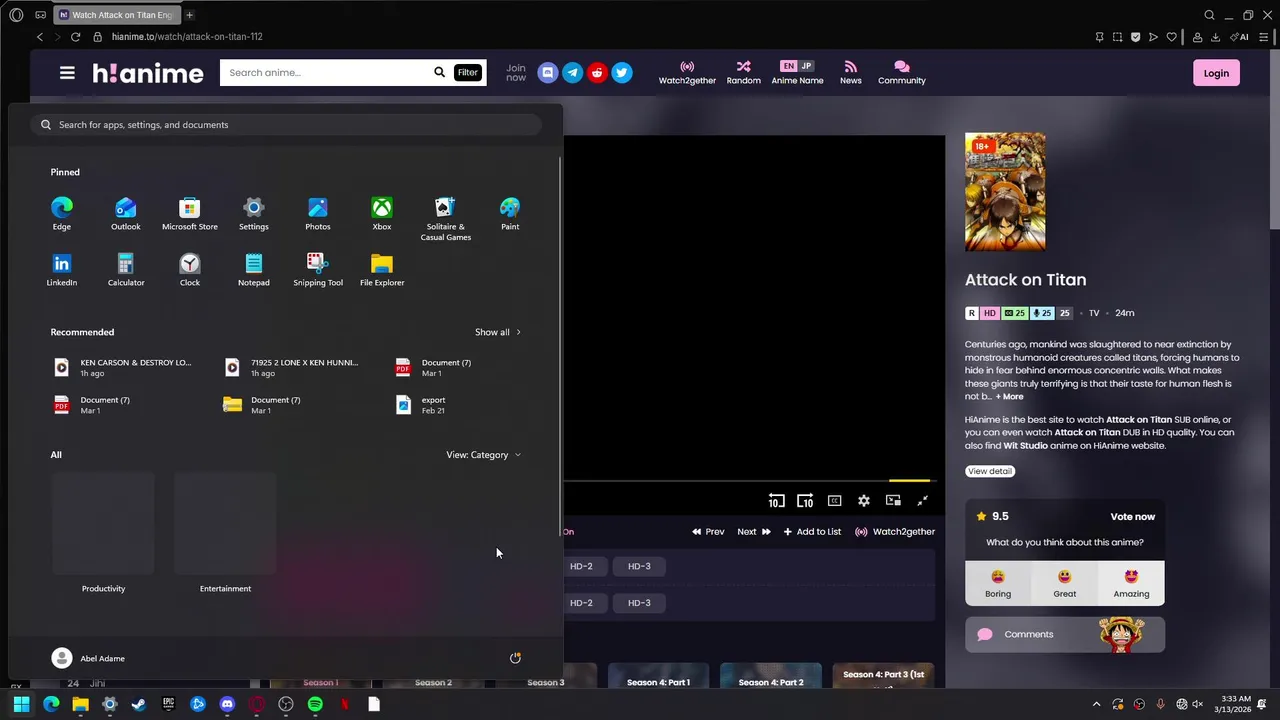Open HiAnime Twitter link icon
The width and height of the screenshot is (1280, 720).
pyautogui.click(x=622, y=73)
